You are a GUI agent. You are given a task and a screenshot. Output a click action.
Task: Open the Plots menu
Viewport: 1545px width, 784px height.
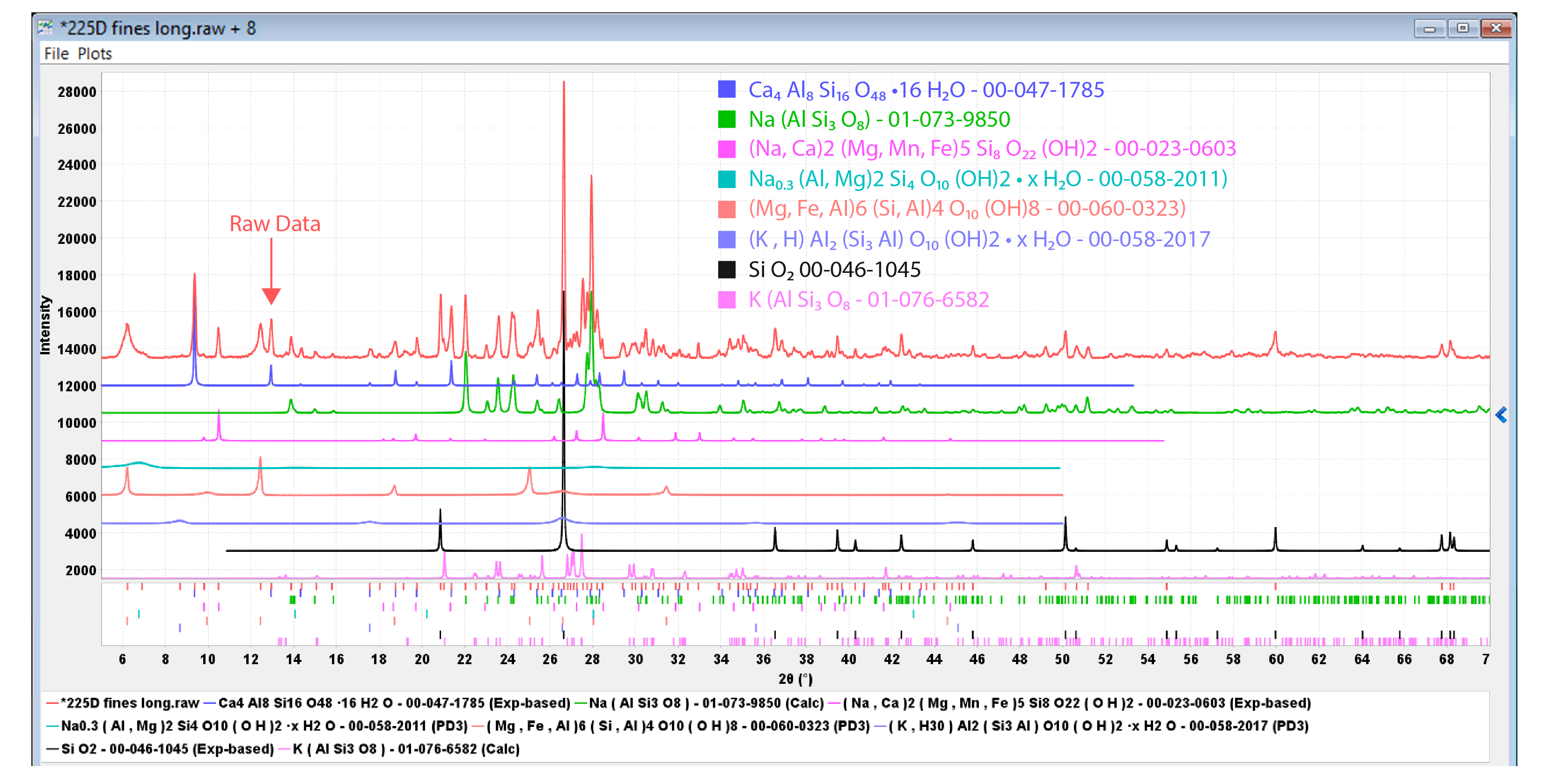(x=94, y=54)
